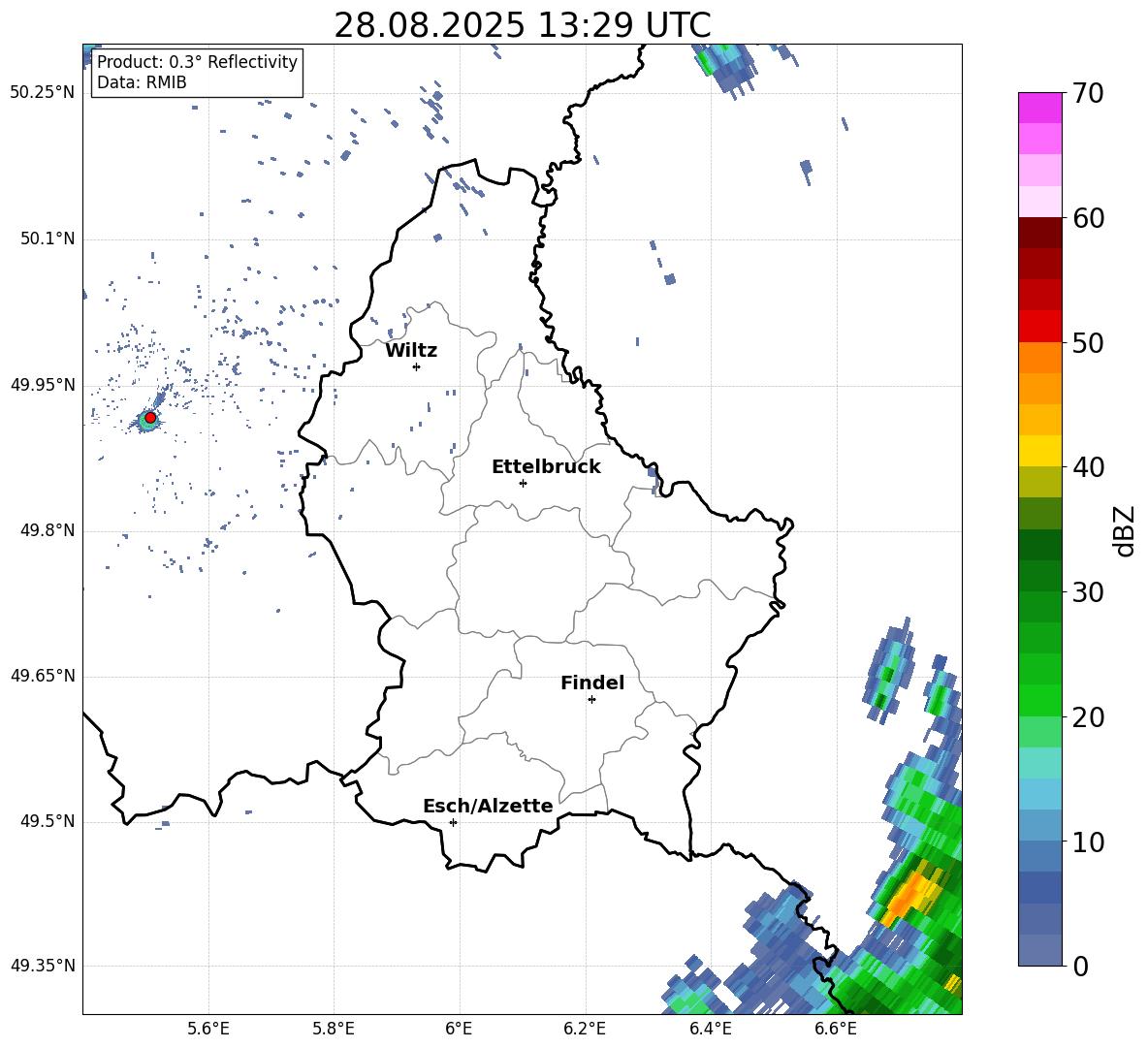Click the 'Product: 0.3° Reflectivity' text
This screenshot has width=1148, height=1048.
coord(197,62)
